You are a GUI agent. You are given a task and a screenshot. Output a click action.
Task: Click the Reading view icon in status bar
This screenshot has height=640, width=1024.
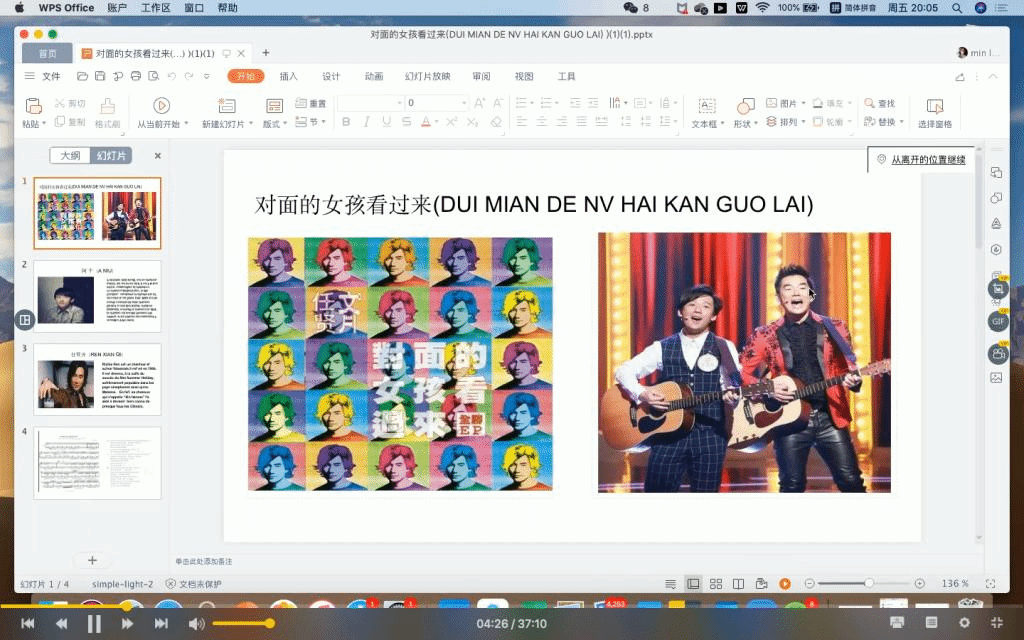tap(738, 584)
